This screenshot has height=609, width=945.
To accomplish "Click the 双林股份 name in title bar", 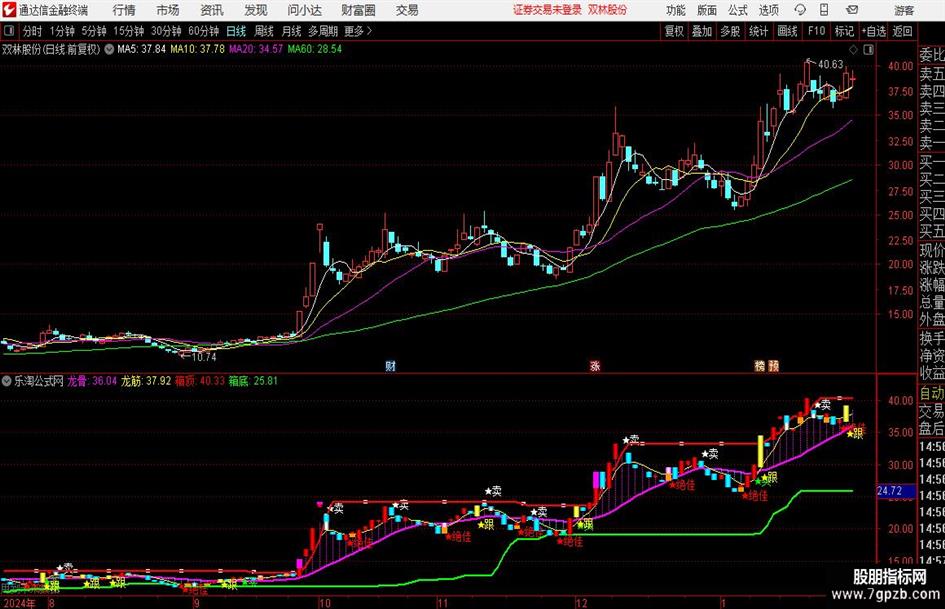I will coord(606,10).
